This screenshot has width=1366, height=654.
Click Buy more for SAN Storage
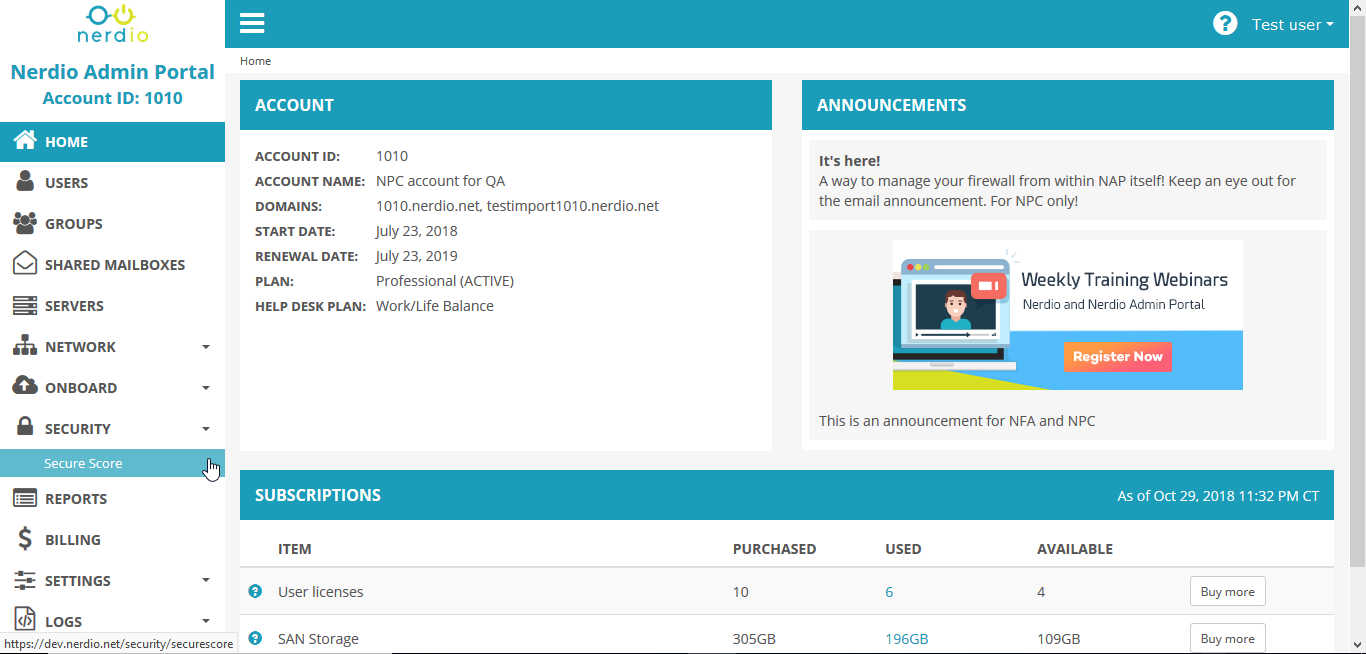coord(1227,638)
